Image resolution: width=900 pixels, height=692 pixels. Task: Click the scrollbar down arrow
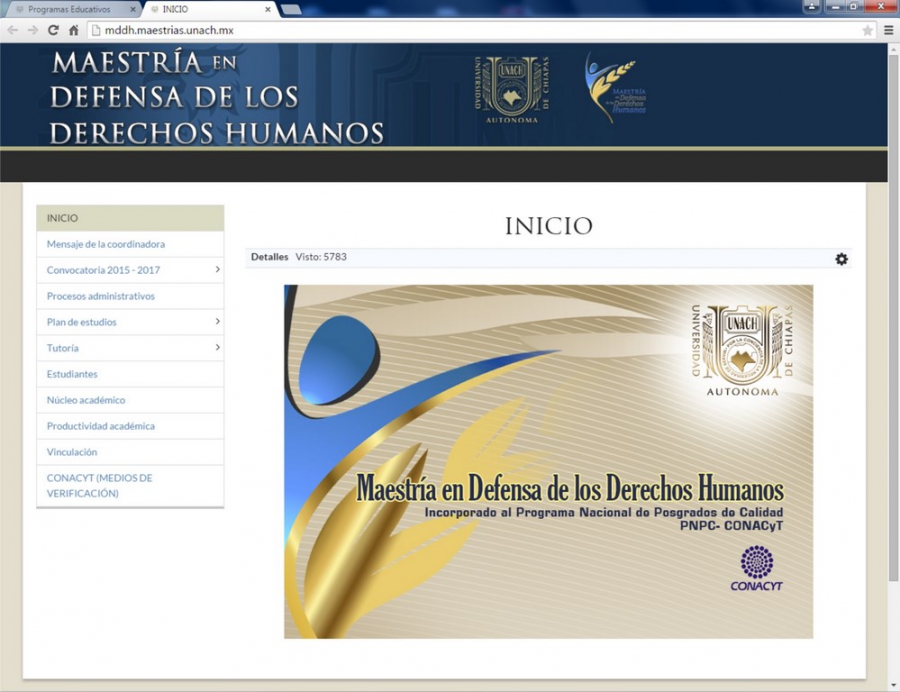coord(893,686)
